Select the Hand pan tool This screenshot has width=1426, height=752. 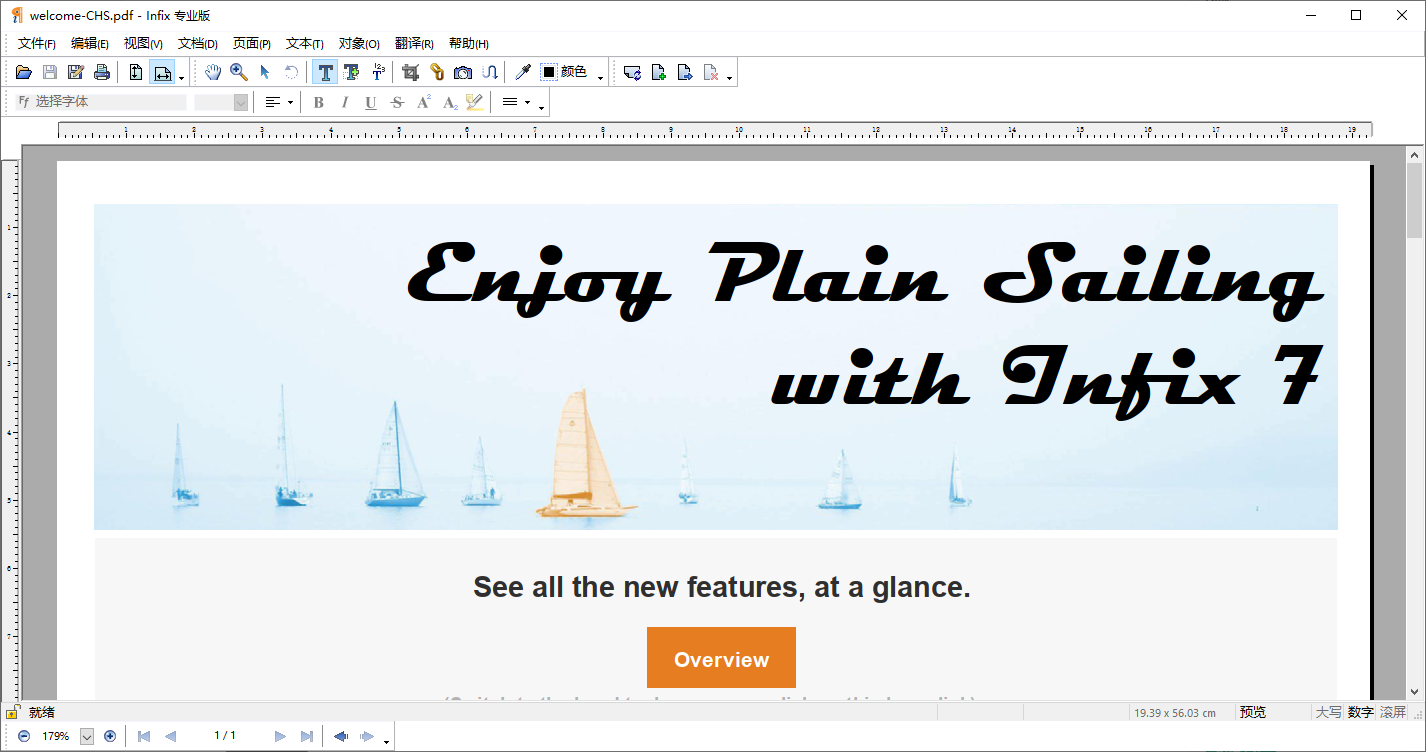(212, 71)
